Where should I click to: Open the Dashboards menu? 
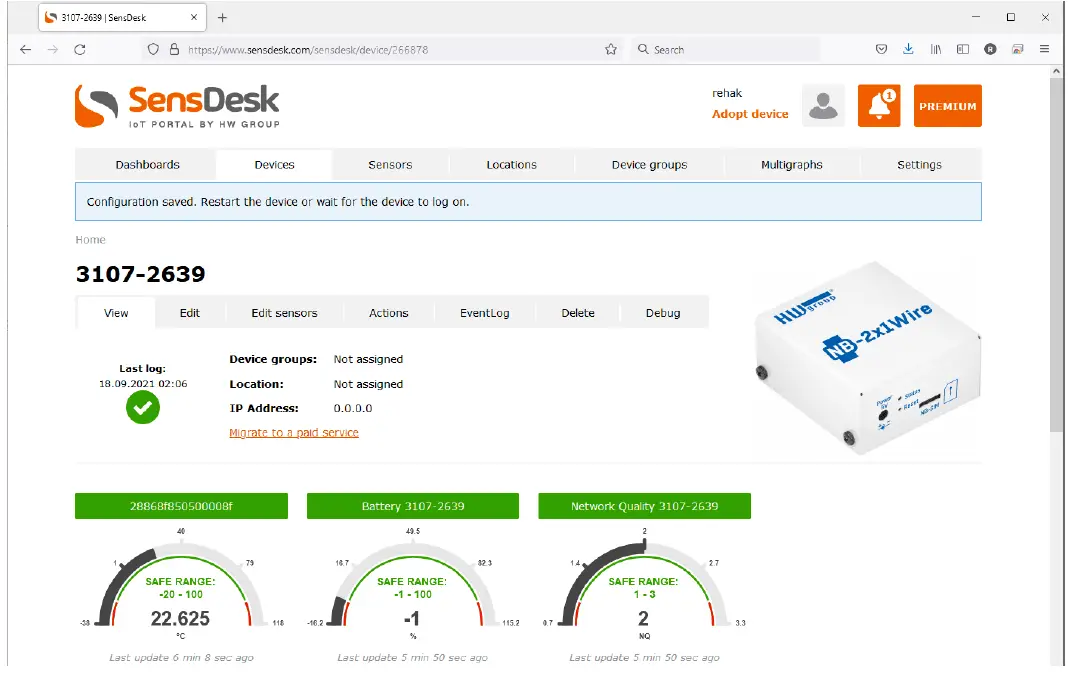click(148, 165)
